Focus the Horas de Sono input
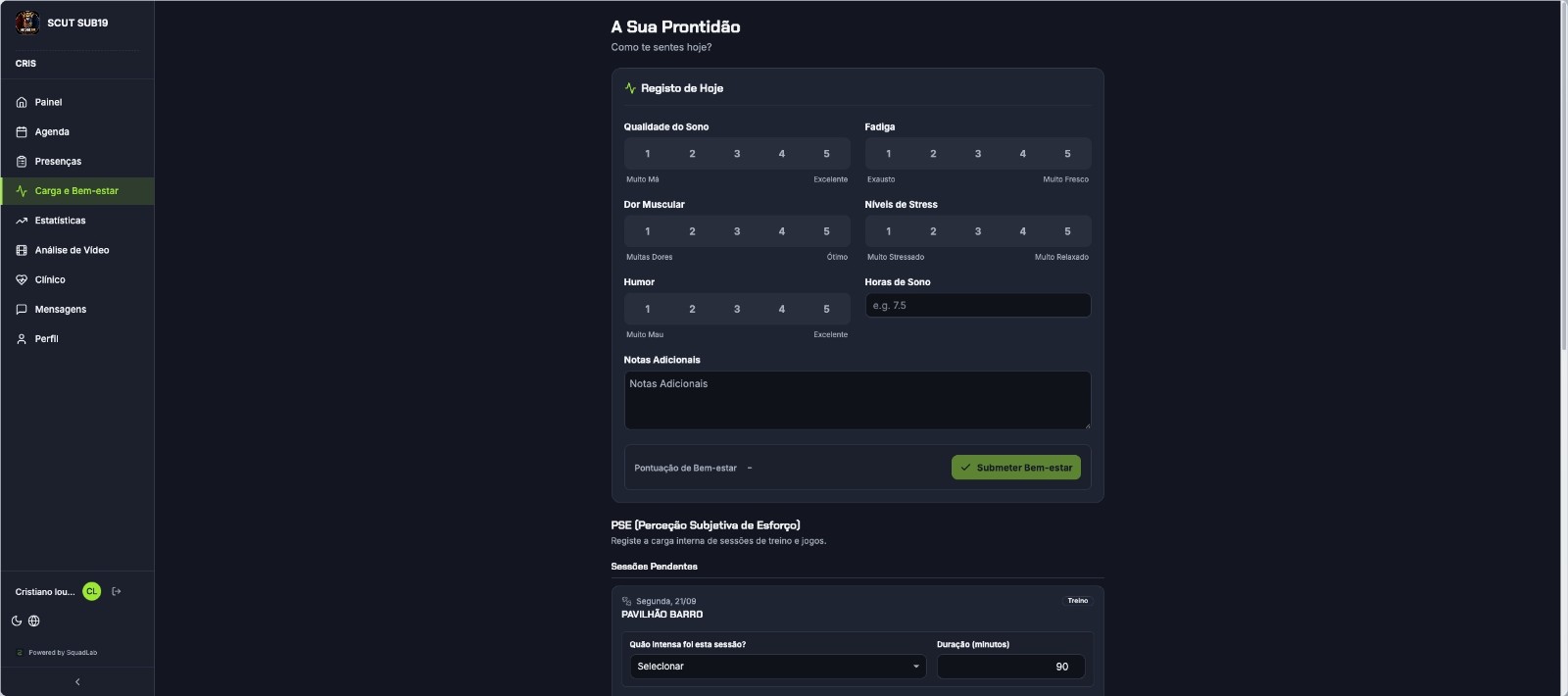This screenshot has width=1568, height=696. (978, 306)
